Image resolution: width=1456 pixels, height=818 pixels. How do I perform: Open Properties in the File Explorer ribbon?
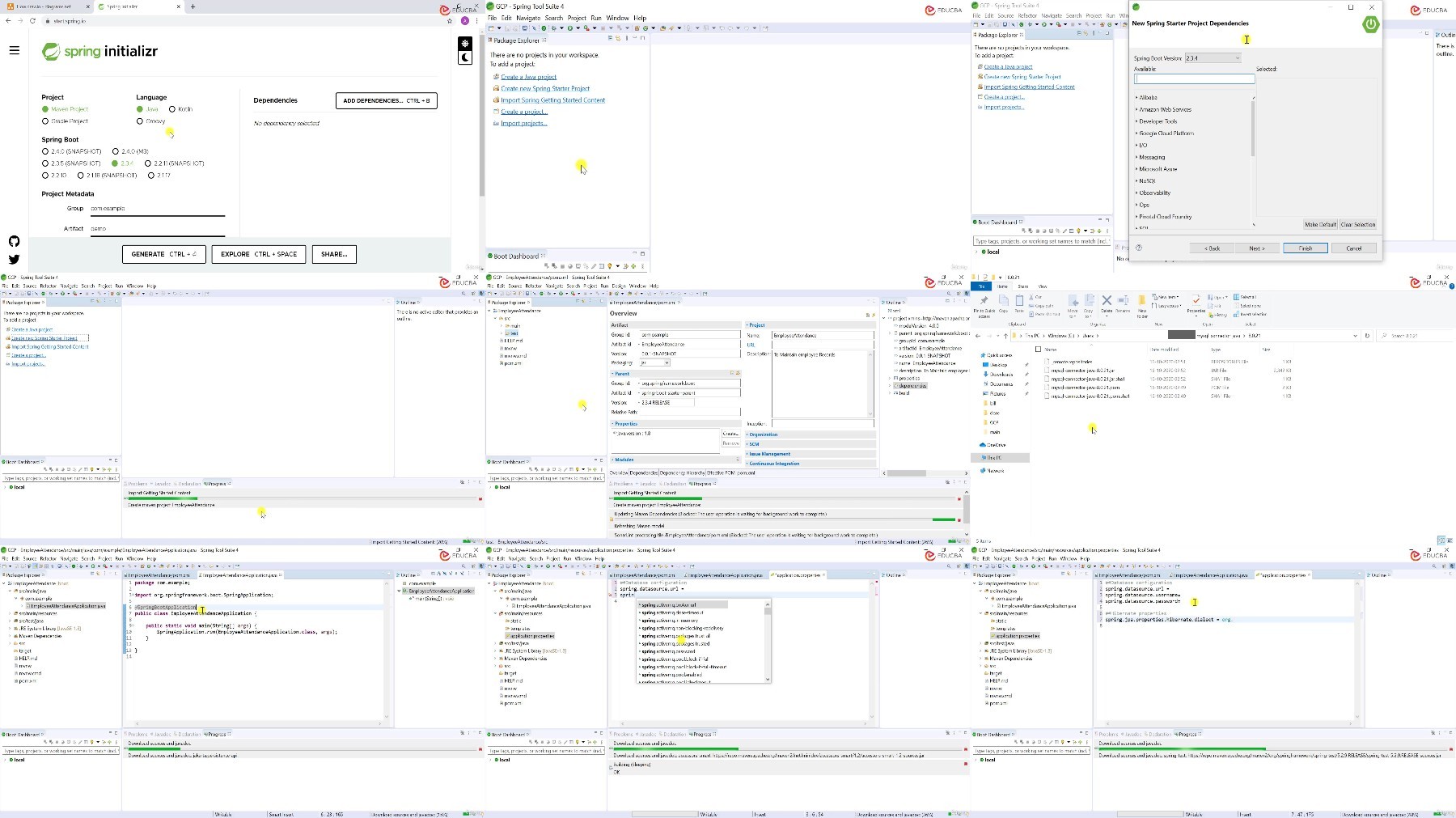click(x=1196, y=304)
